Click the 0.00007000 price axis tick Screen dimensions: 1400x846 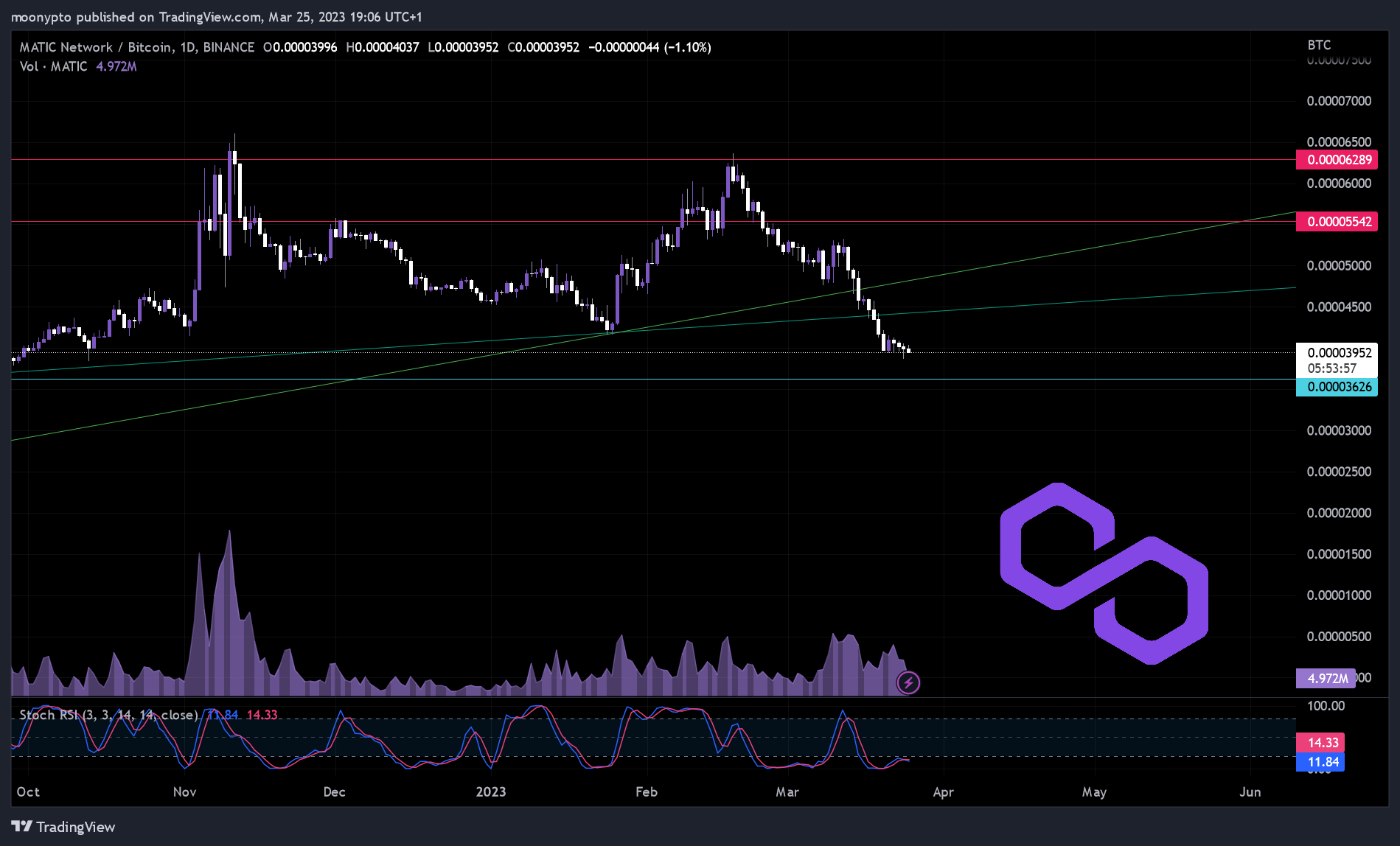pos(1339,101)
